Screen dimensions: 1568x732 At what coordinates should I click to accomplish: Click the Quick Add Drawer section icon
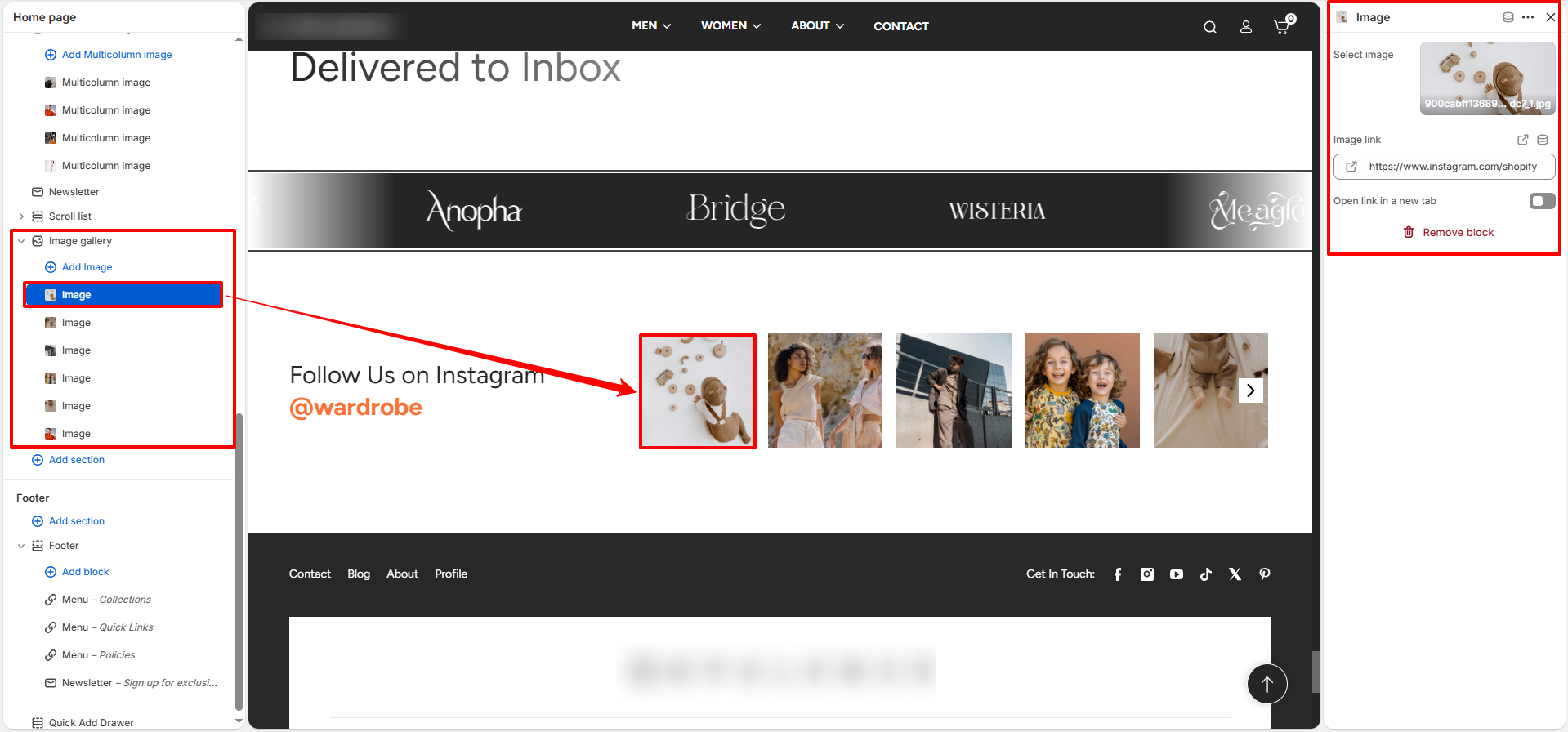pyautogui.click(x=38, y=723)
